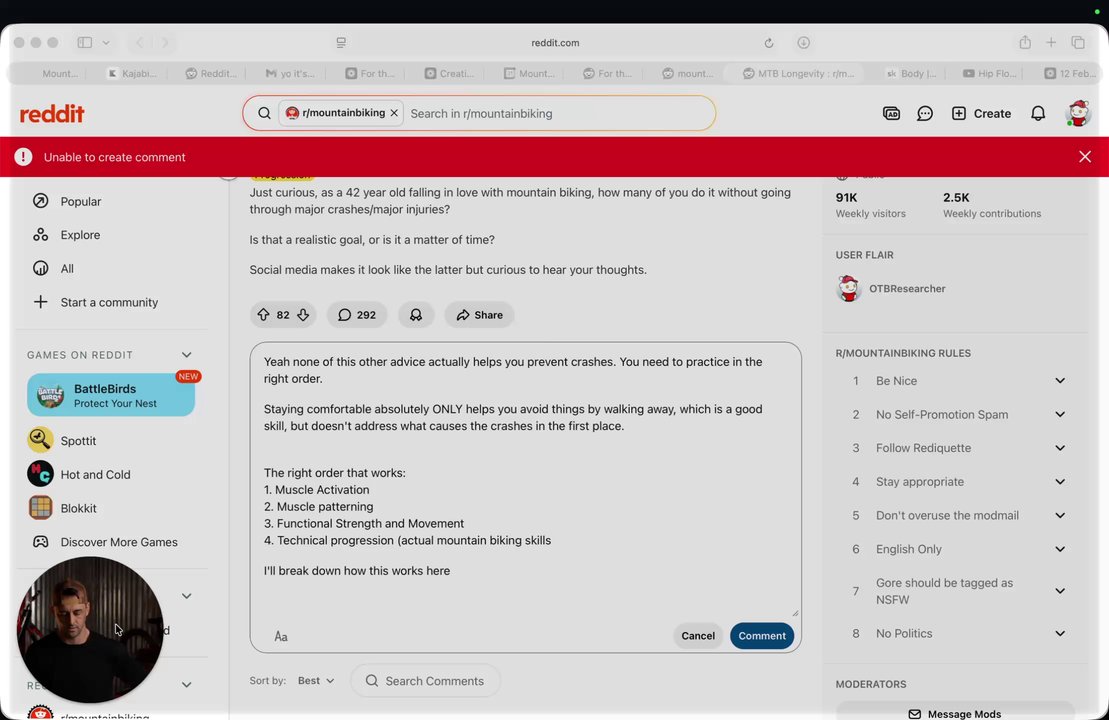Image resolution: width=1109 pixels, height=720 pixels.
Task: Collapse the Games on Reddit section
Action: 186,355
